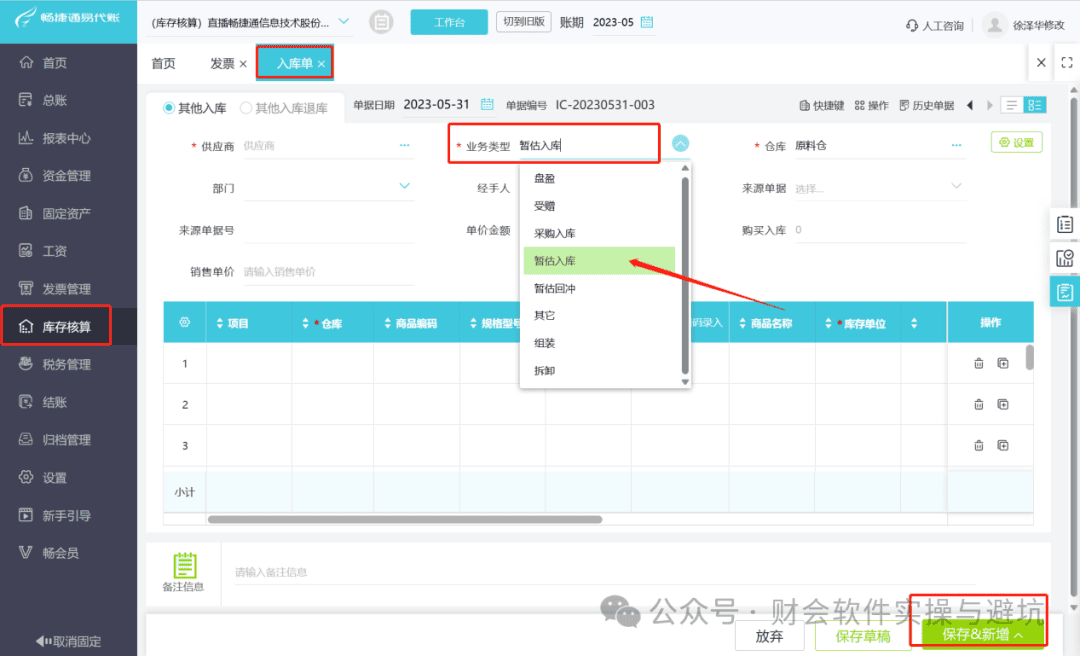Screen dimensions: 1080x656
Task: Switch to the 发票 tab
Action: point(222,63)
